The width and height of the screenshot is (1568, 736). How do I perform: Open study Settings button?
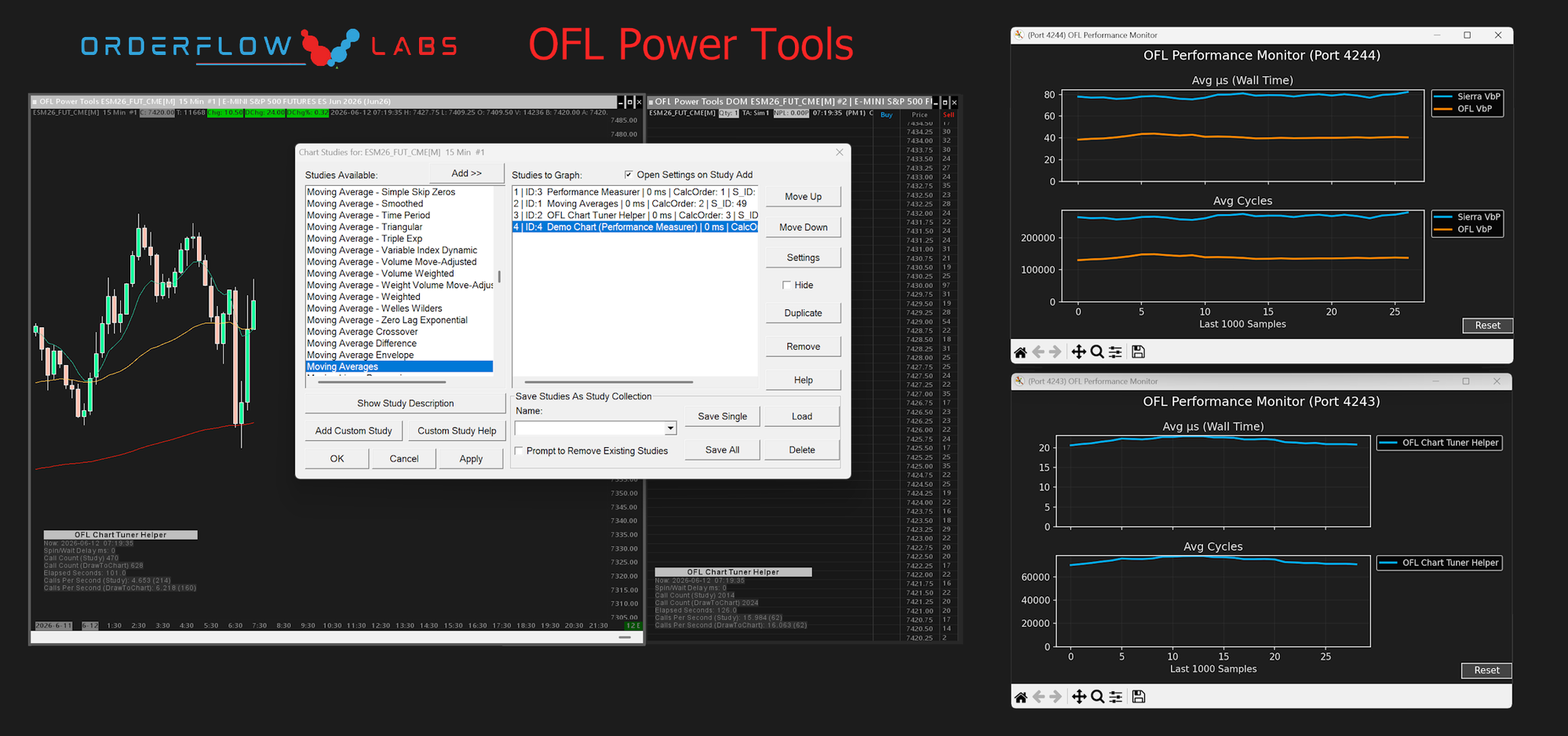click(x=803, y=257)
